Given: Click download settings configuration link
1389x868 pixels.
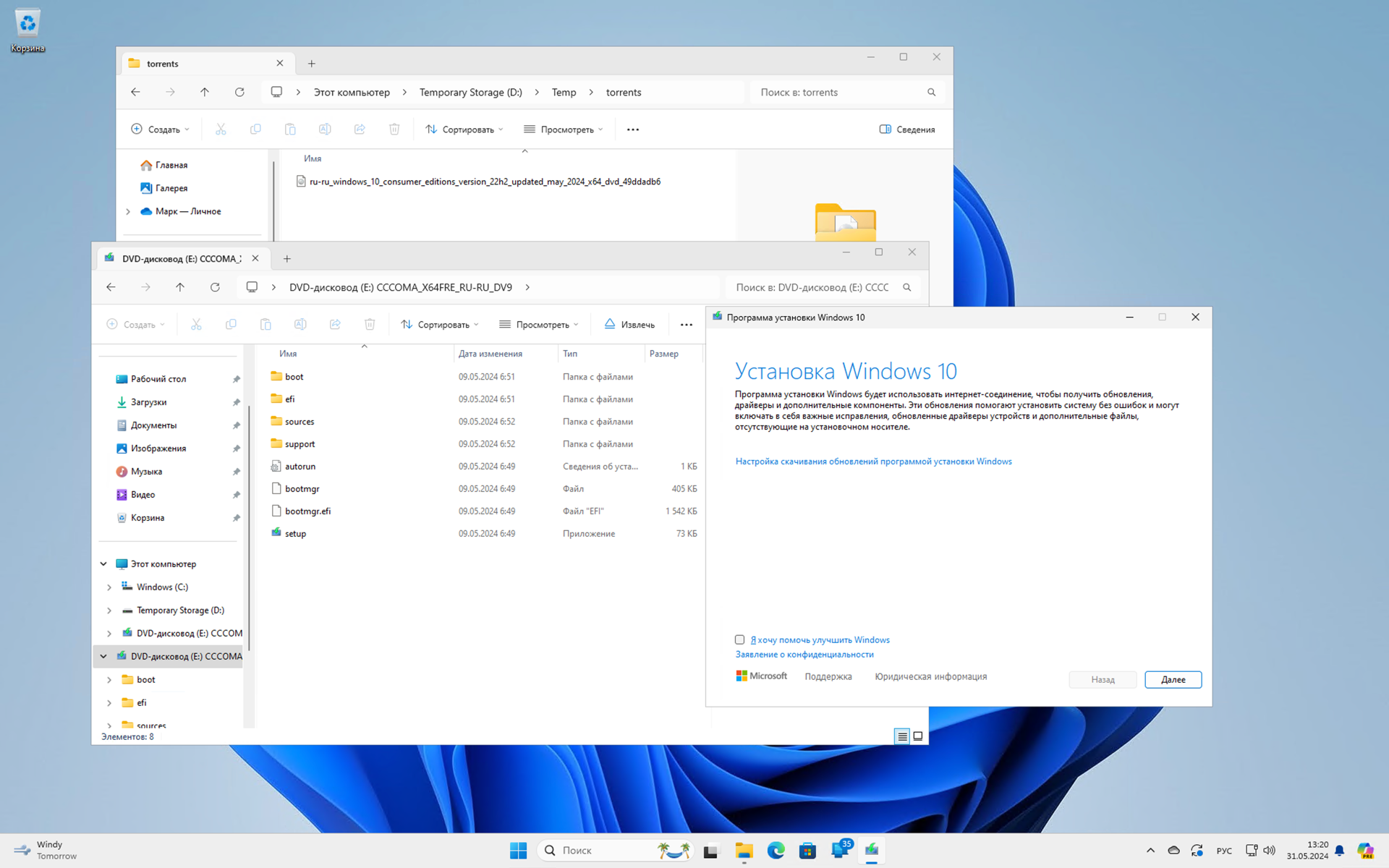Looking at the screenshot, I should pyautogui.click(x=874, y=461).
